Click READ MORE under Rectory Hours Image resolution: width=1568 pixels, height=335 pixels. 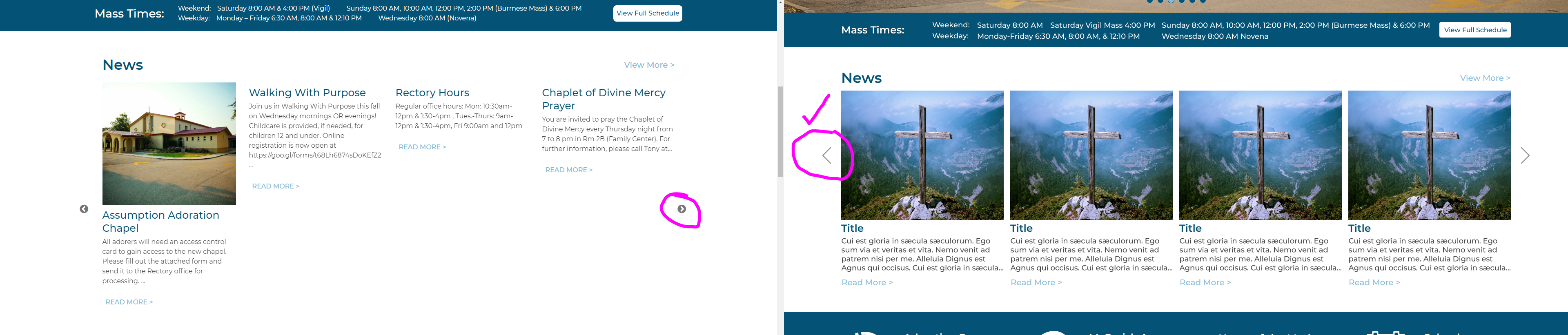[423, 147]
